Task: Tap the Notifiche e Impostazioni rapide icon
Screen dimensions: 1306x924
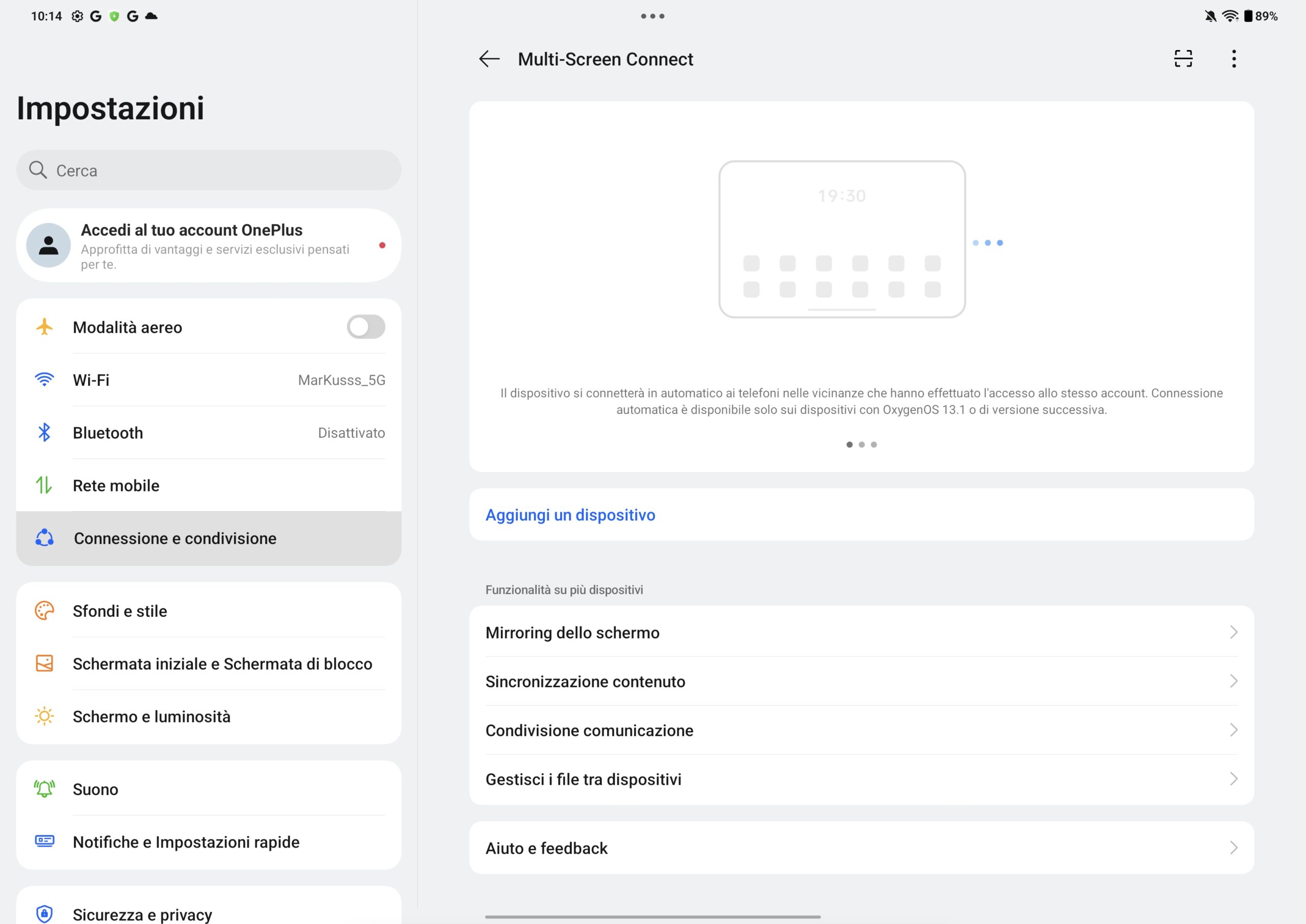Action: [44, 841]
